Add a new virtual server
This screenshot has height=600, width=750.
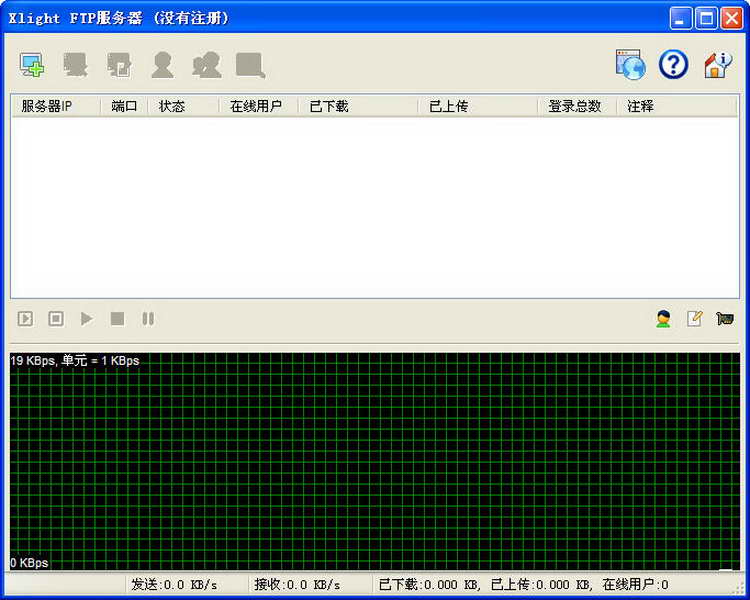click(x=32, y=65)
